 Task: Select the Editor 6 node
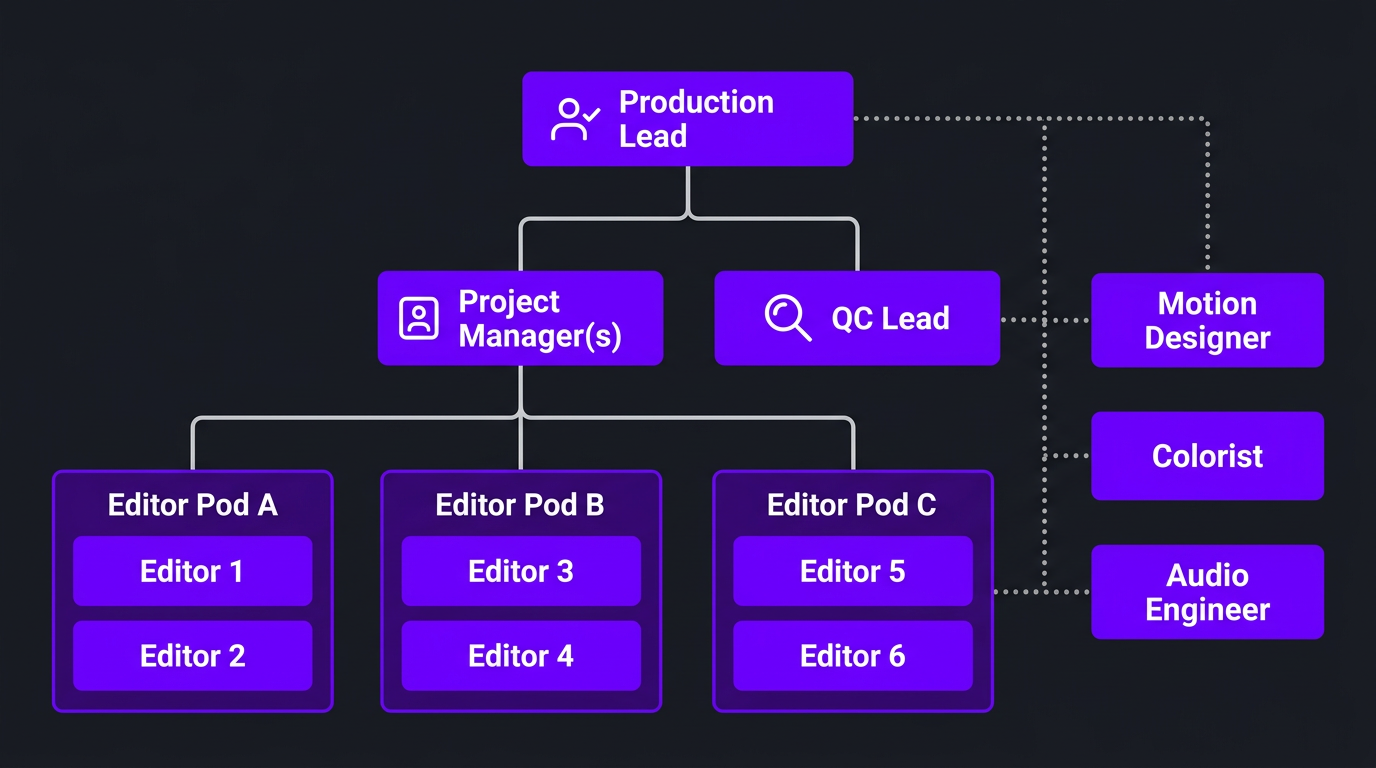coord(852,656)
